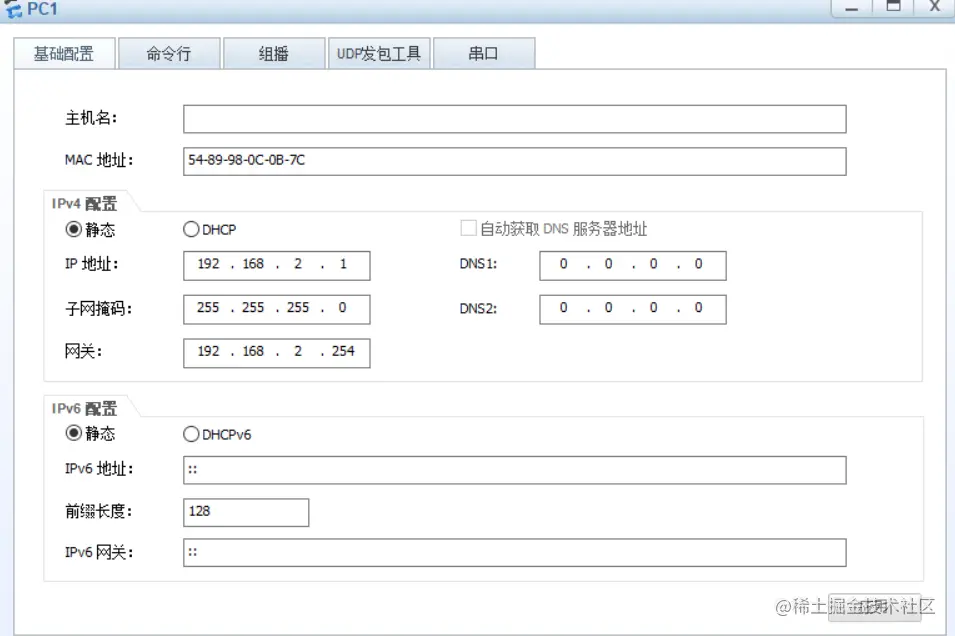
Task: Click the IPv6 地址 input field
Action: click(515, 470)
